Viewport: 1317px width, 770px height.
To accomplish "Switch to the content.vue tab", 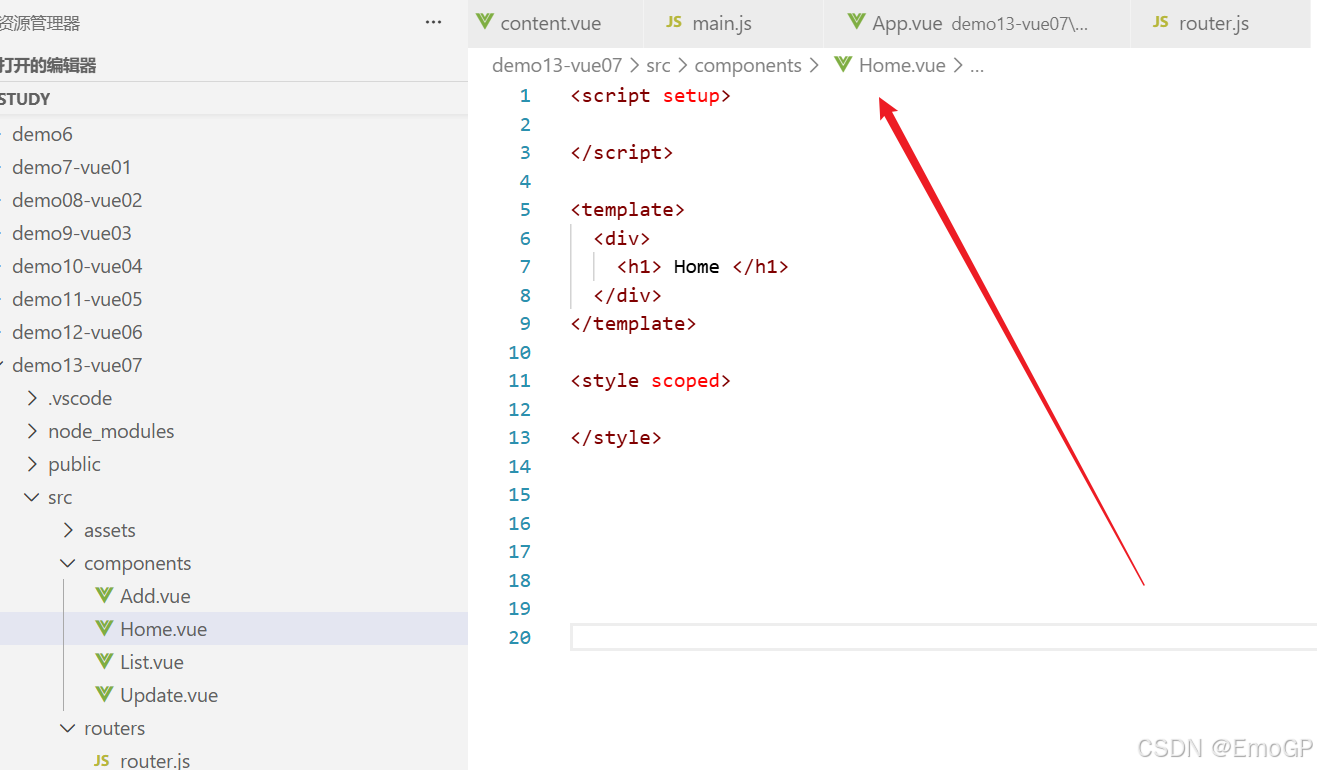I will pos(556,23).
